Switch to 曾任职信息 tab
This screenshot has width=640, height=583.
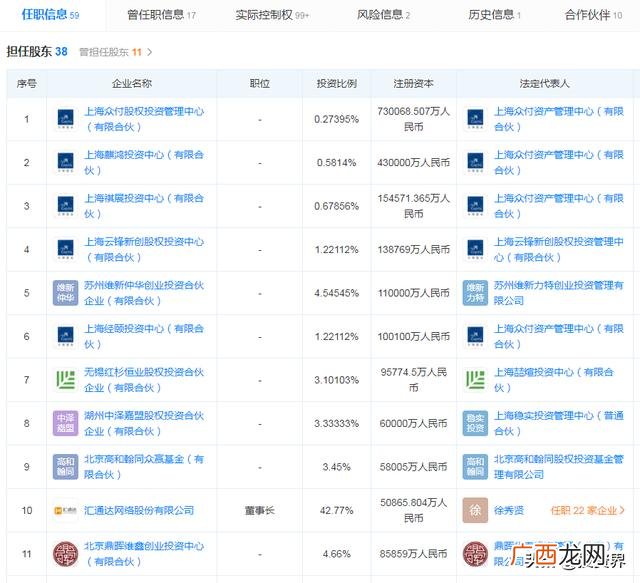pos(161,15)
